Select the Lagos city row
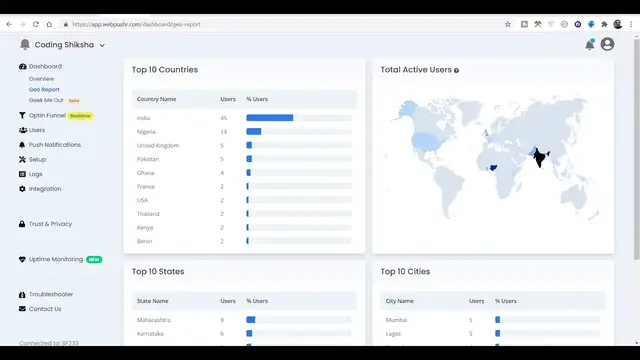Image resolution: width=640 pixels, height=360 pixels. (493, 333)
